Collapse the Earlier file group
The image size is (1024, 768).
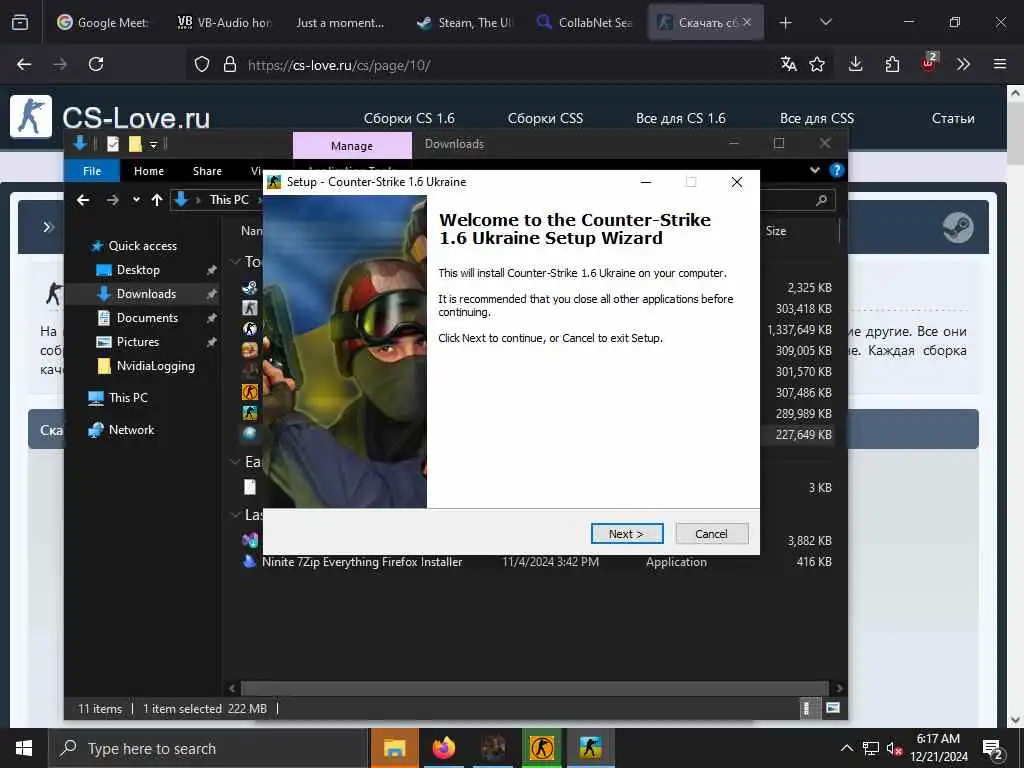click(235, 462)
